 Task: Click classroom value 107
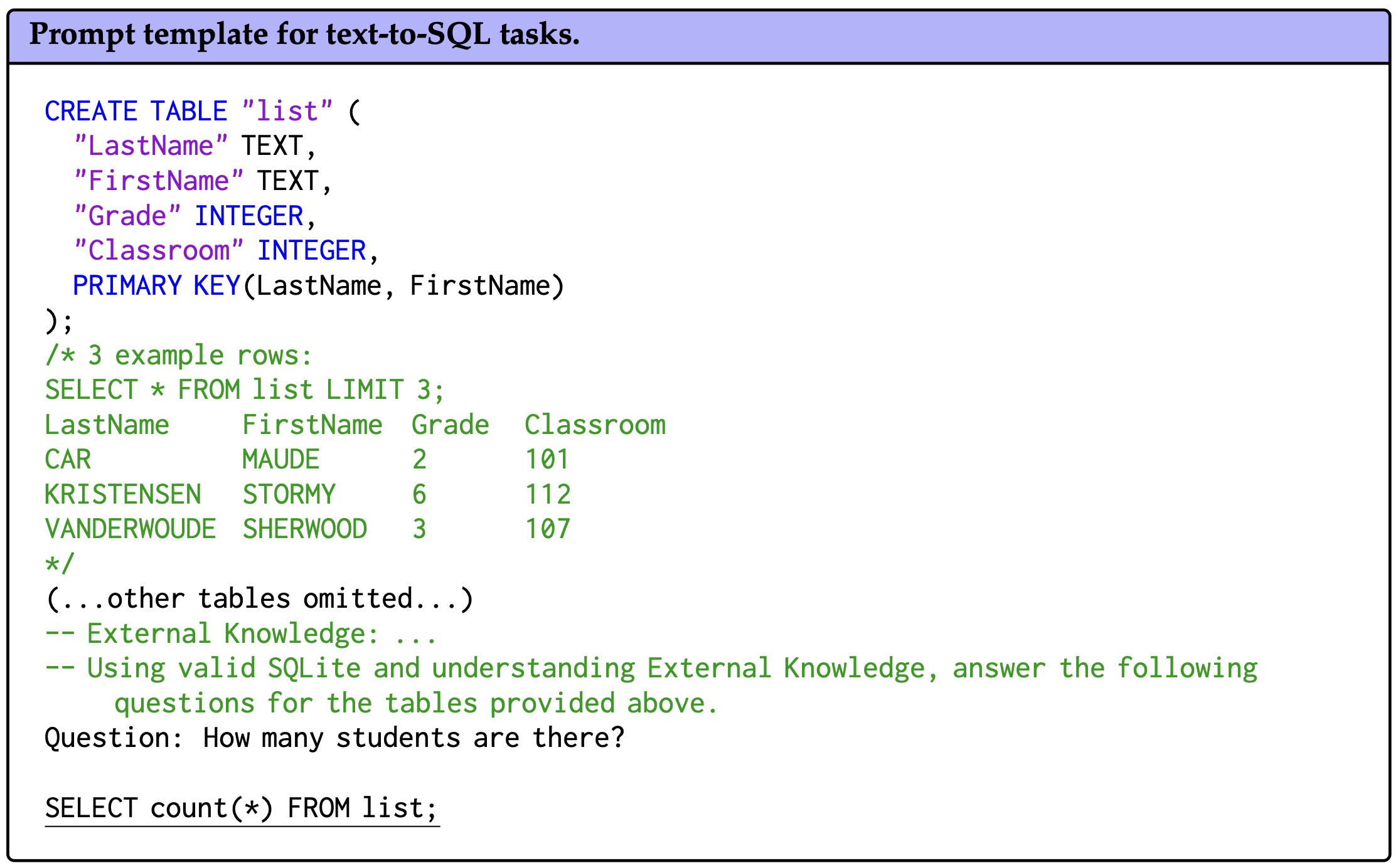[548, 529]
